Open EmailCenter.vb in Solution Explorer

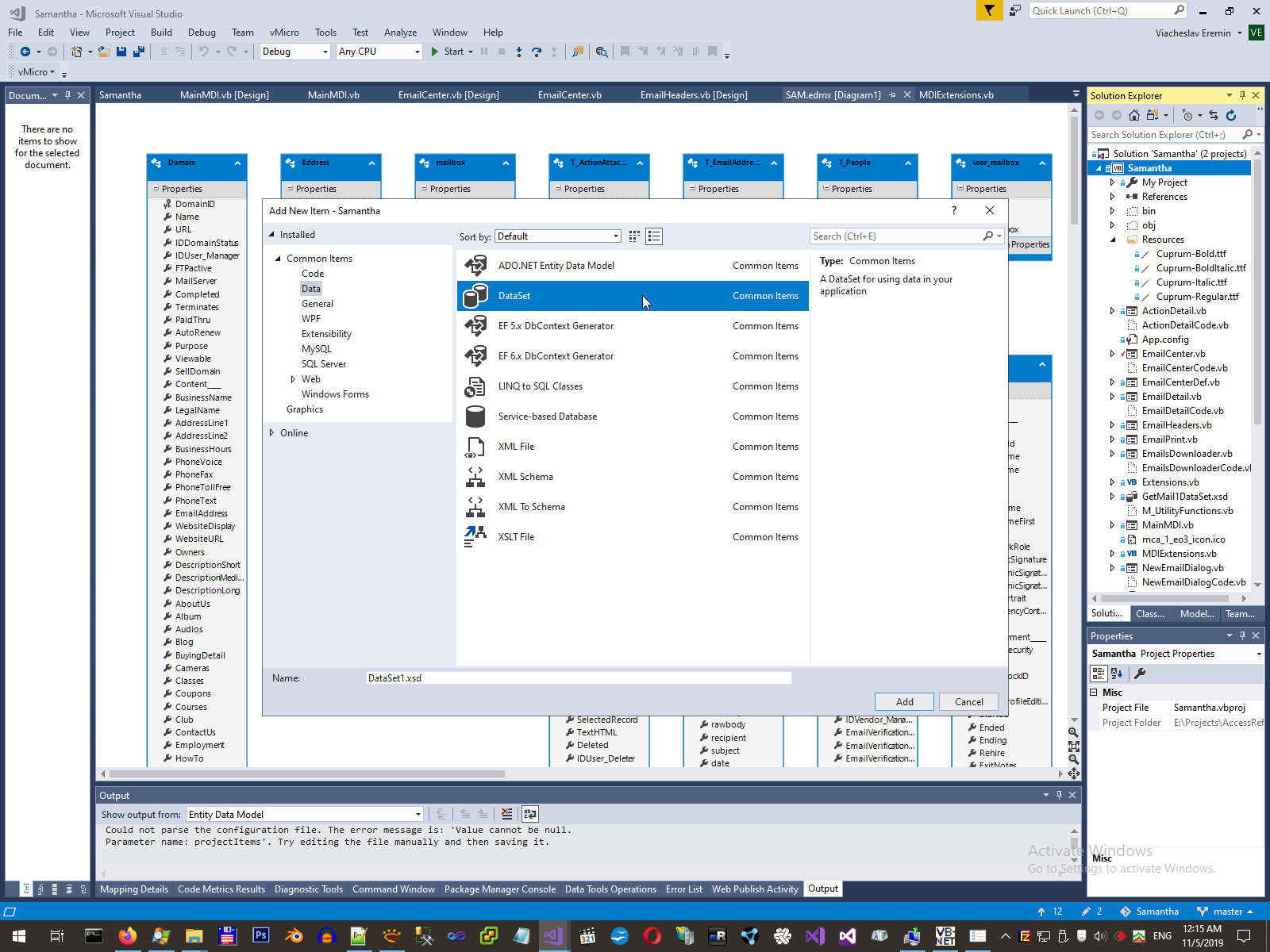coord(1173,354)
